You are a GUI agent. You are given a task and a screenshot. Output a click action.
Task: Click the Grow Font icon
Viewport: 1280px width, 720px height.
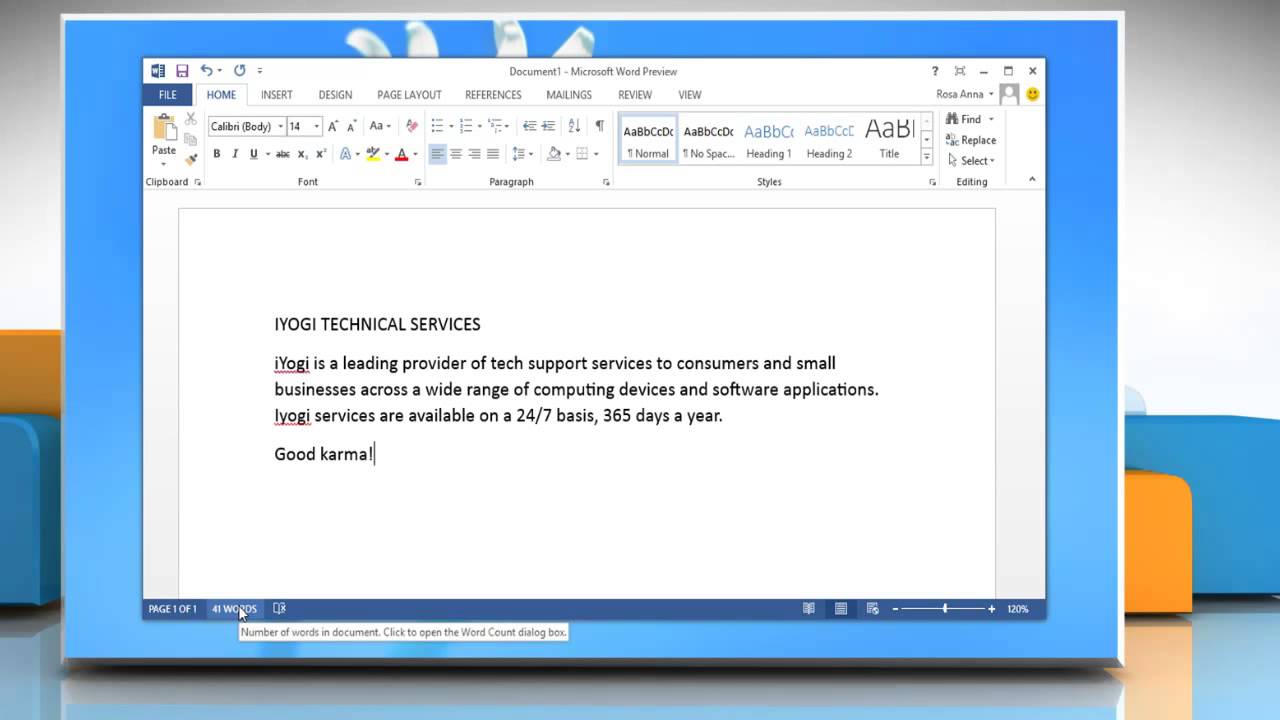[x=333, y=127]
